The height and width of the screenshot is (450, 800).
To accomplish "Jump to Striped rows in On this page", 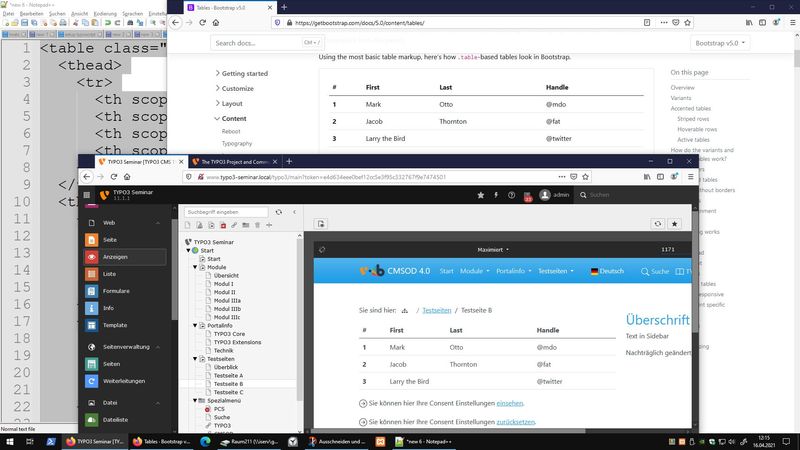I will point(693,119).
